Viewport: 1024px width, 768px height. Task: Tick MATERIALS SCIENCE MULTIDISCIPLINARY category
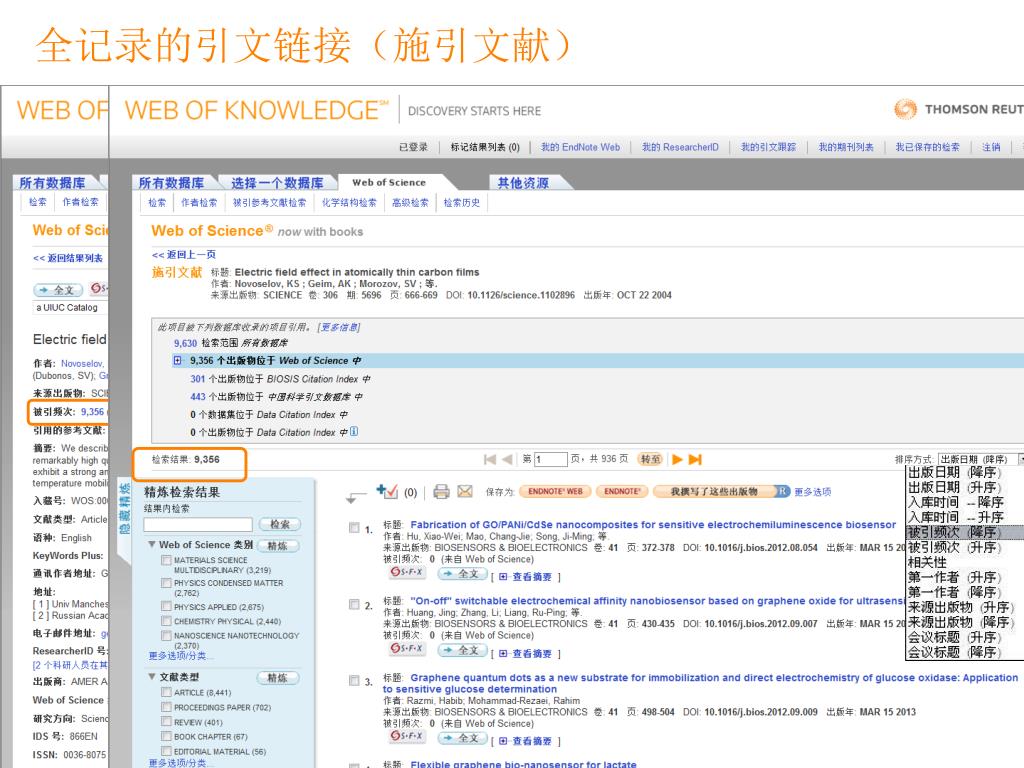[167, 560]
